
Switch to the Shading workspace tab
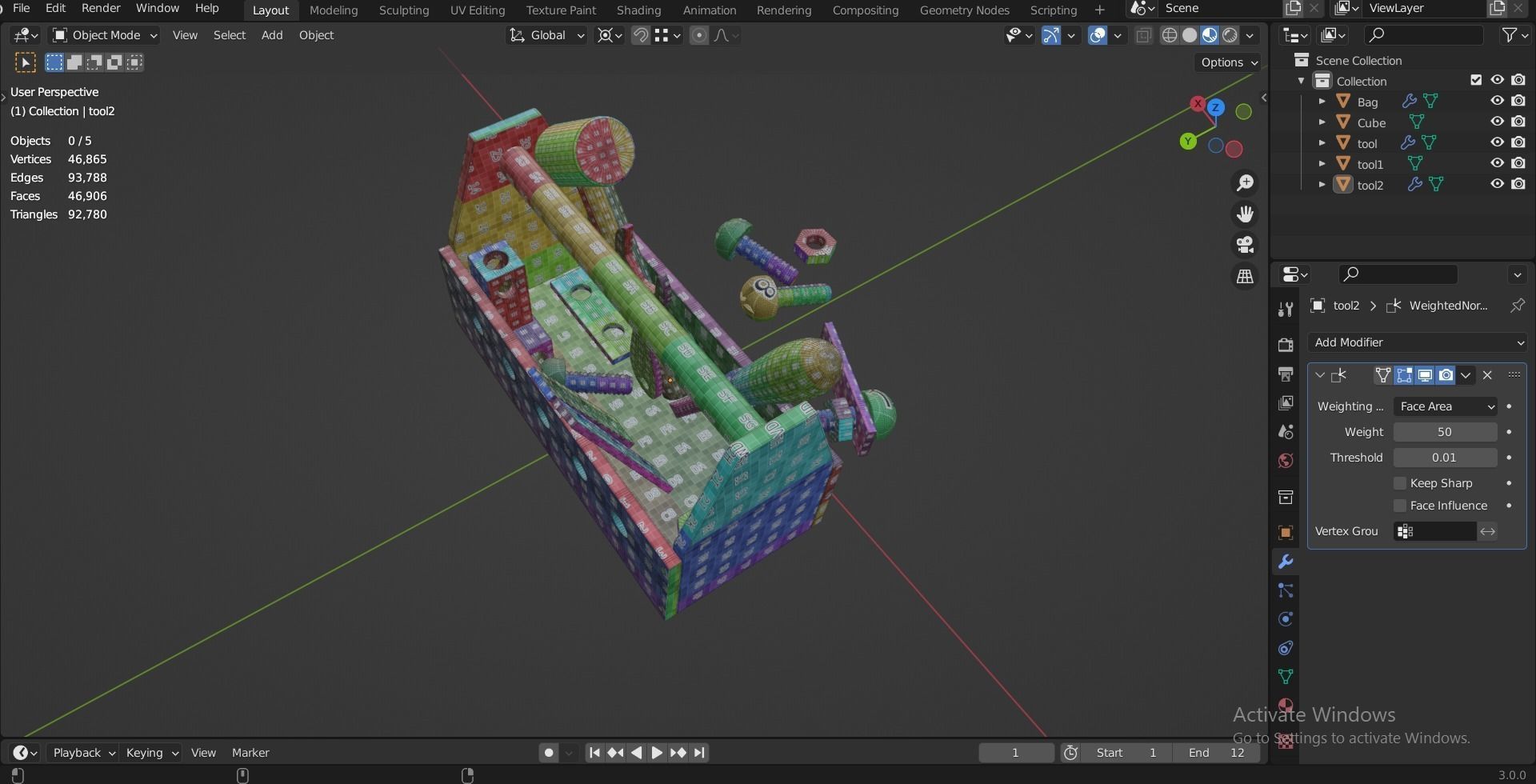[638, 10]
